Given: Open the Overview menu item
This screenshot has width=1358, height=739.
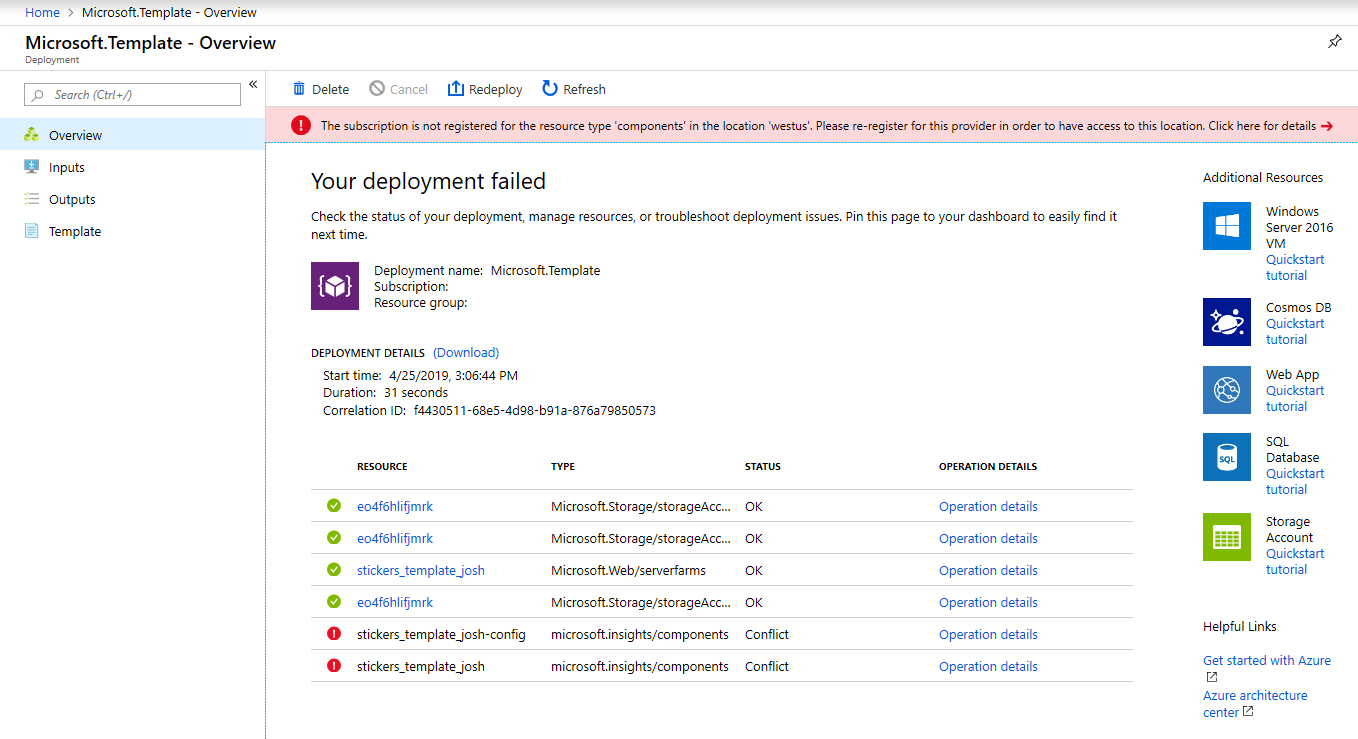Looking at the screenshot, I should pyautogui.click(x=132, y=135).
